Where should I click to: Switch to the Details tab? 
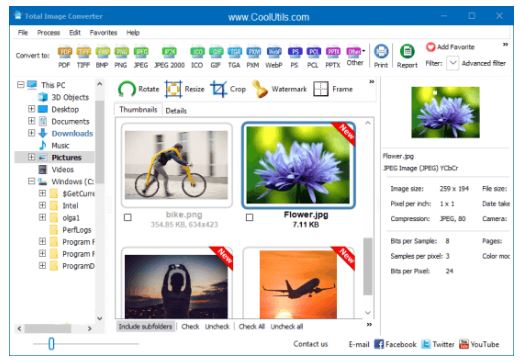176,111
